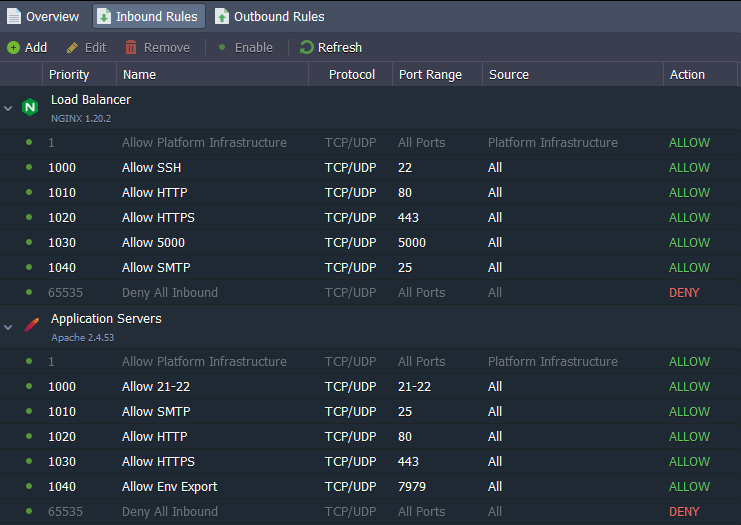Click the Refresh button label
Viewport: 741px width, 525px height.
(340, 47)
